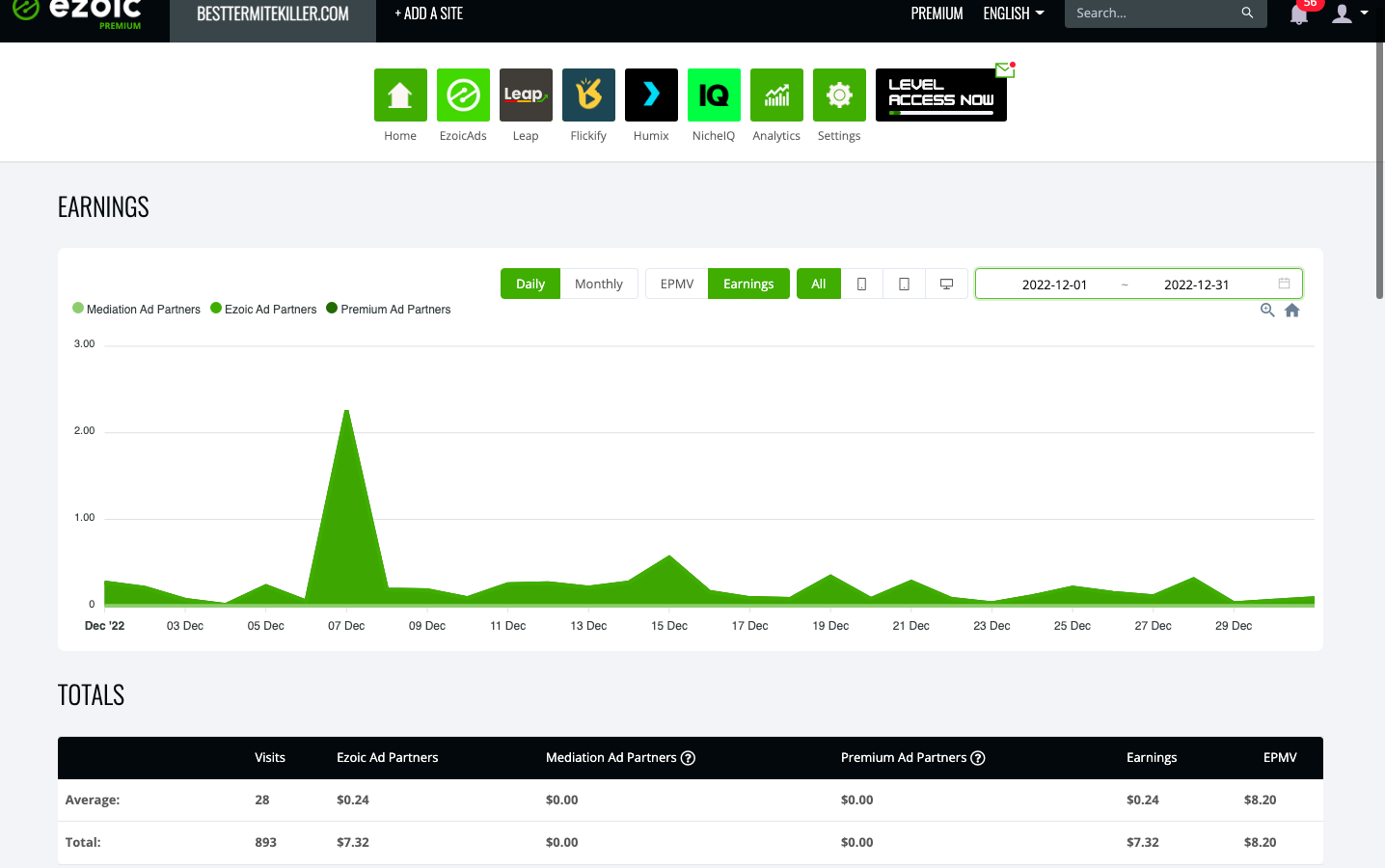The height and width of the screenshot is (868, 1385).
Task: Click the 07 Dec peak on chart
Action: 346,412
